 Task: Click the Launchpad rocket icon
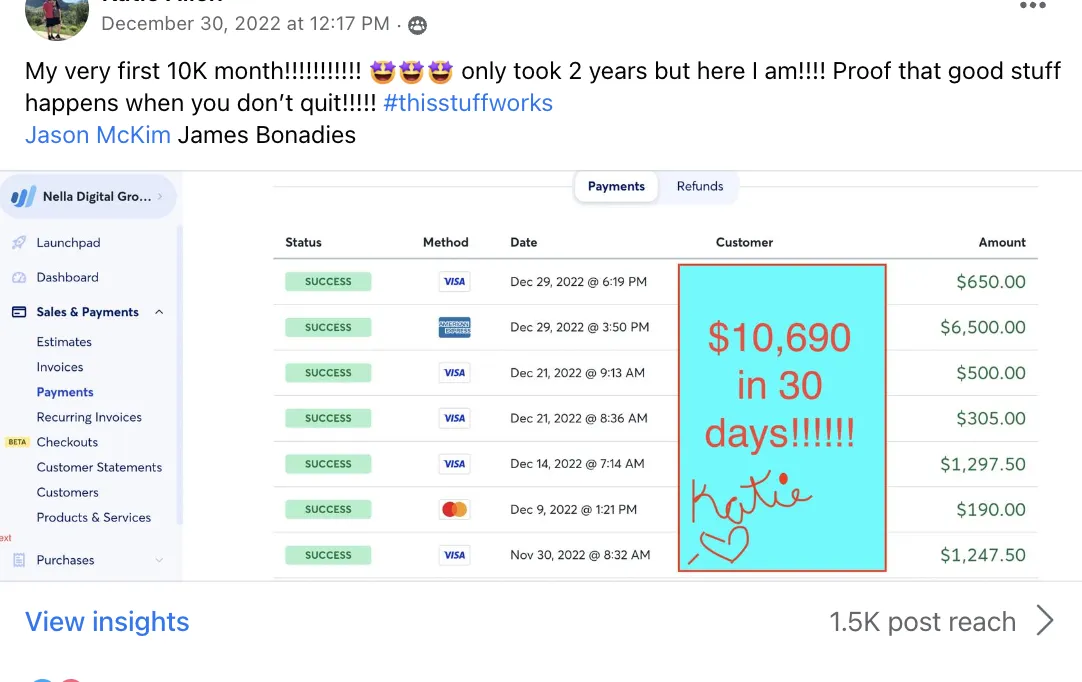point(19,242)
